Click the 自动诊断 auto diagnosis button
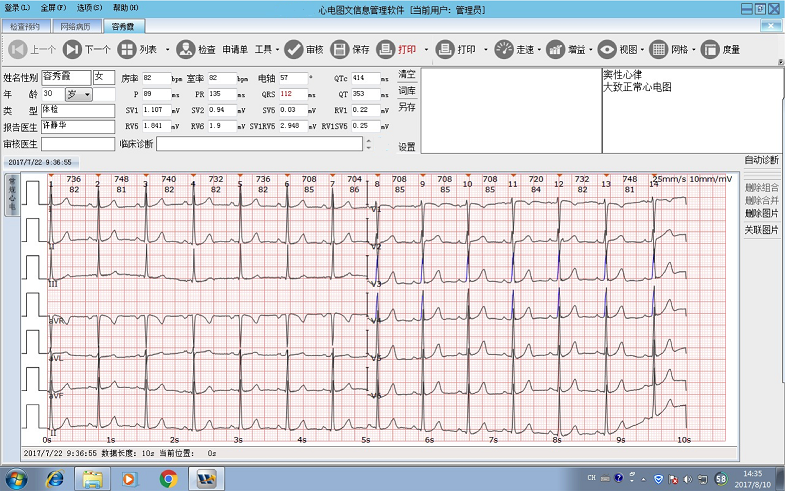The width and height of the screenshot is (785, 491). click(x=761, y=160)
